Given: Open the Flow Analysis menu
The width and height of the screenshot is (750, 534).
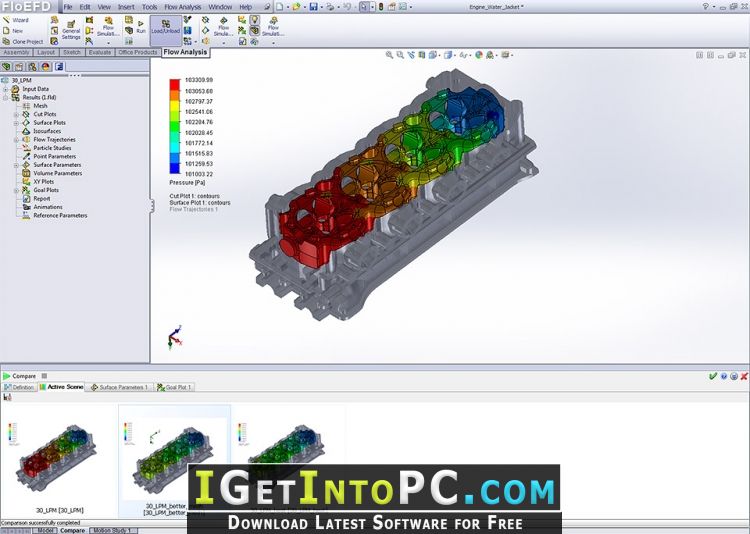Looking at the screenshot, I should (x=183, y=7).
